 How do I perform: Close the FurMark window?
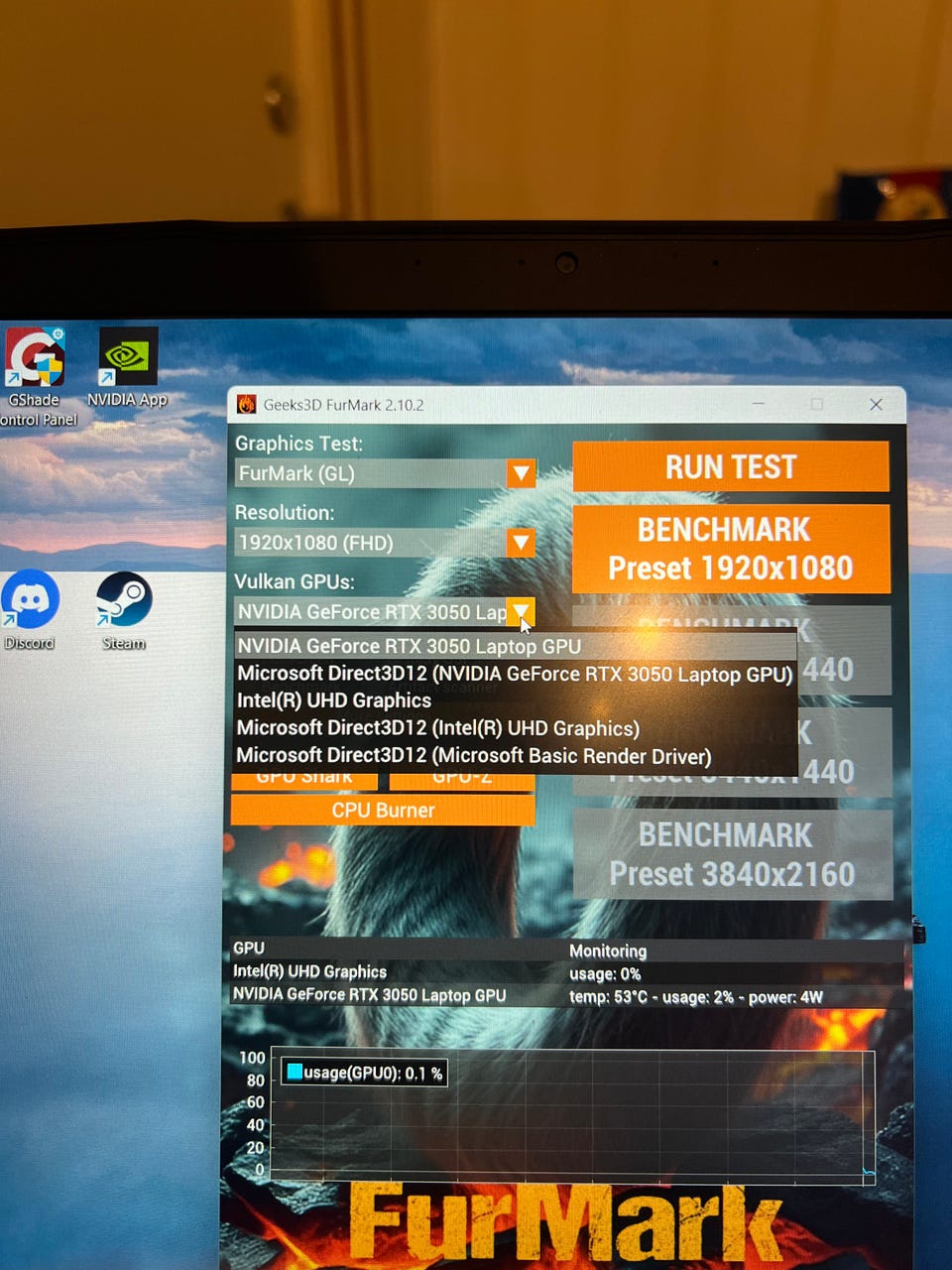pos(876,404)
